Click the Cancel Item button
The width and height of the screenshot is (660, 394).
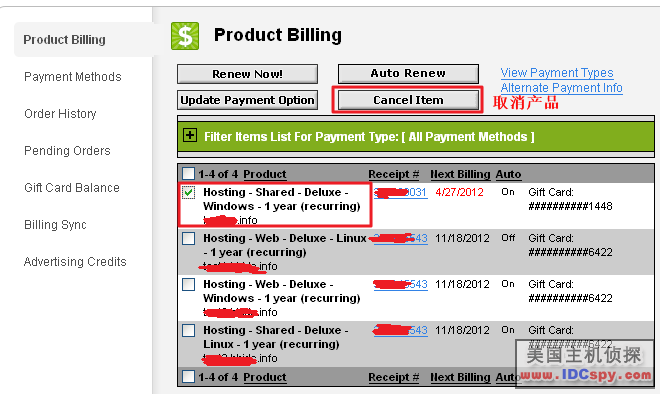point(408,100)
